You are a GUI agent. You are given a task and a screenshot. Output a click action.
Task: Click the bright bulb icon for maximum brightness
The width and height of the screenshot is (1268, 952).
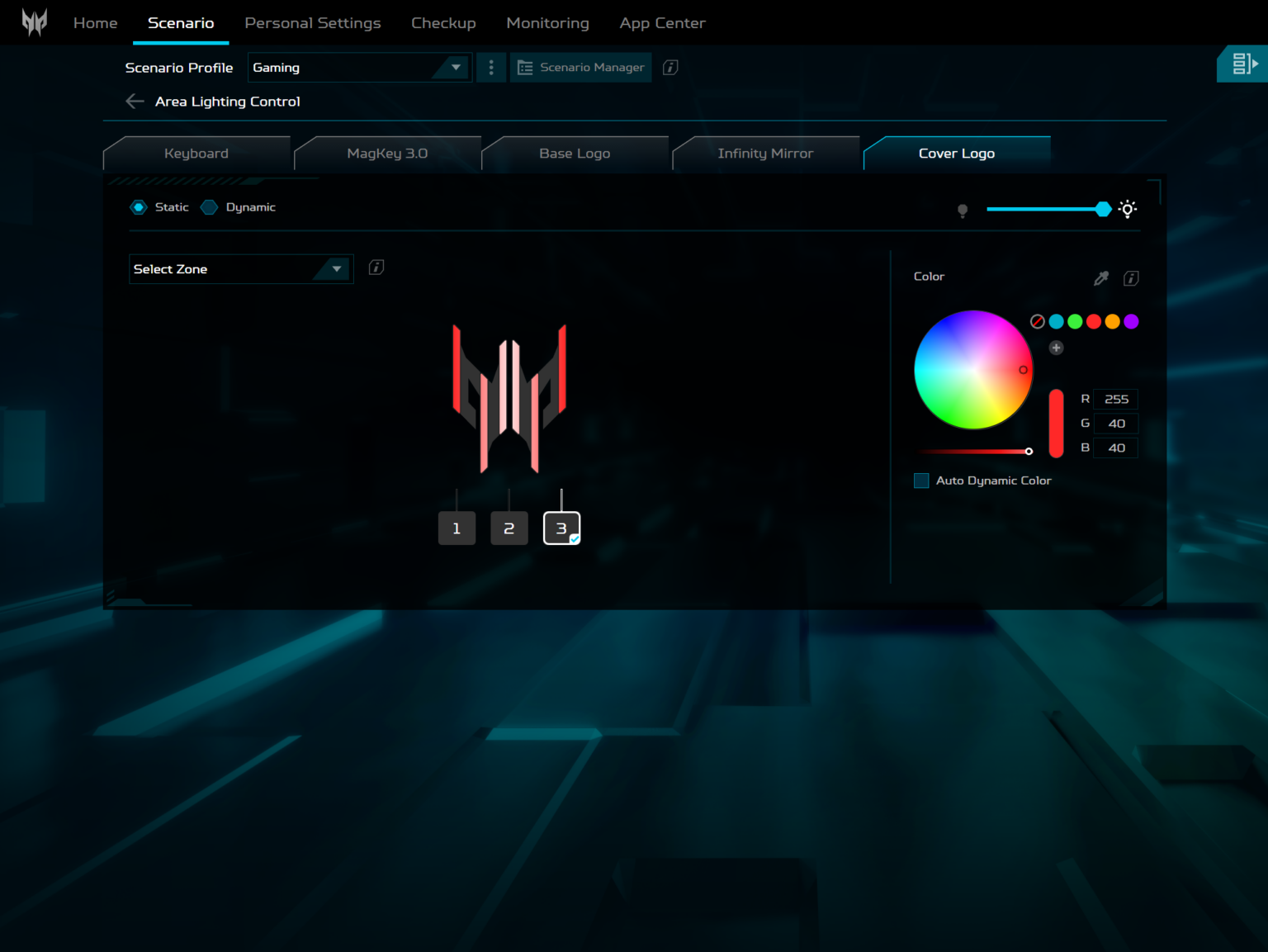[x=1128, y=209]
